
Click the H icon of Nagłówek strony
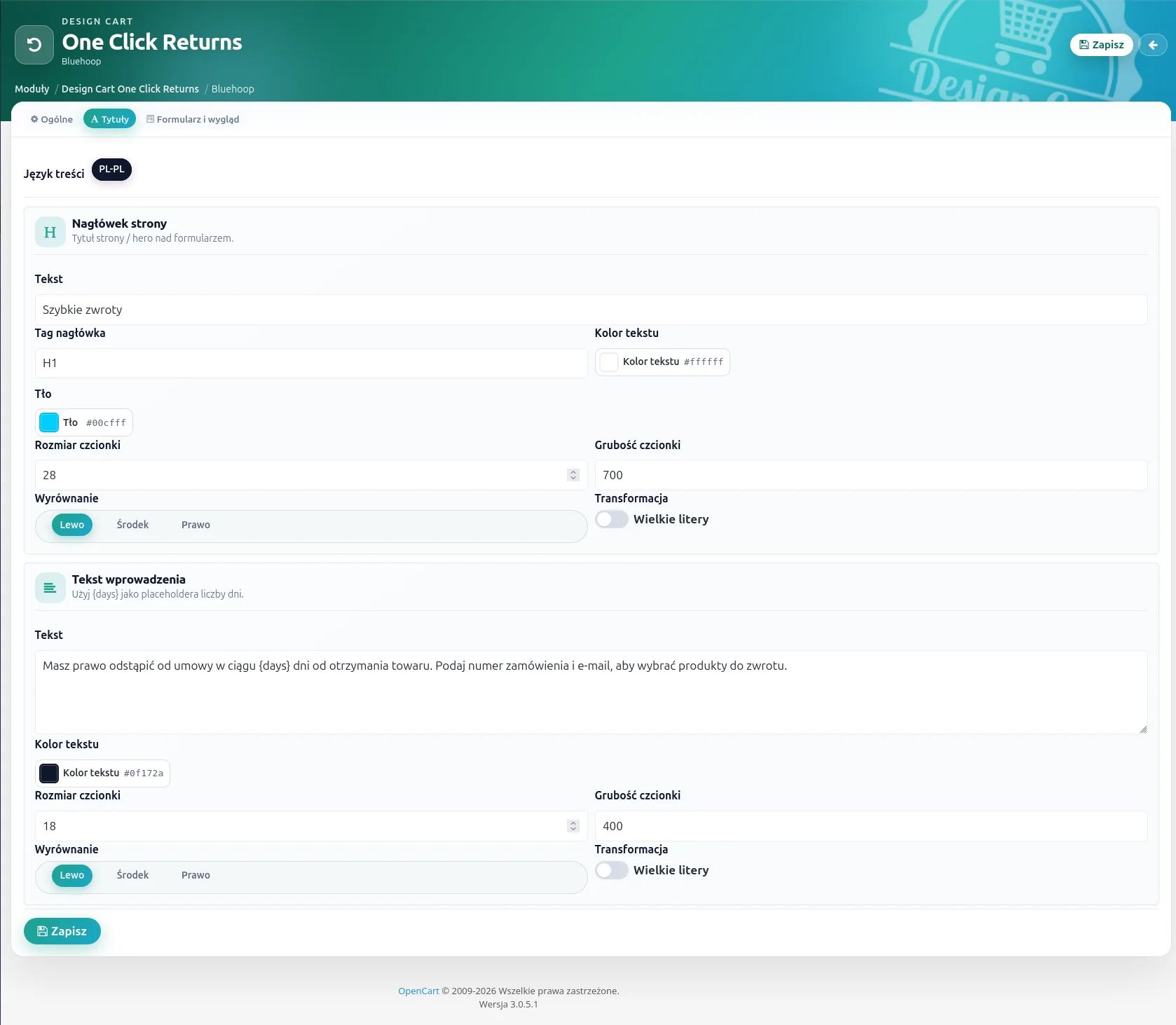point(50,232)
